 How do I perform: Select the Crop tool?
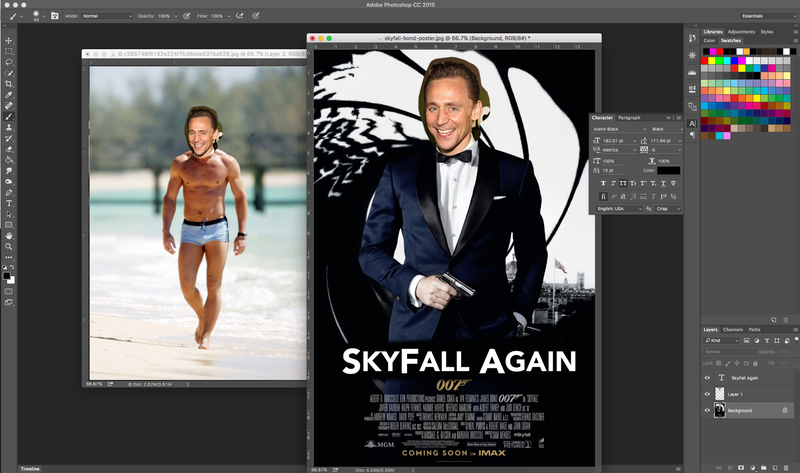9,84
